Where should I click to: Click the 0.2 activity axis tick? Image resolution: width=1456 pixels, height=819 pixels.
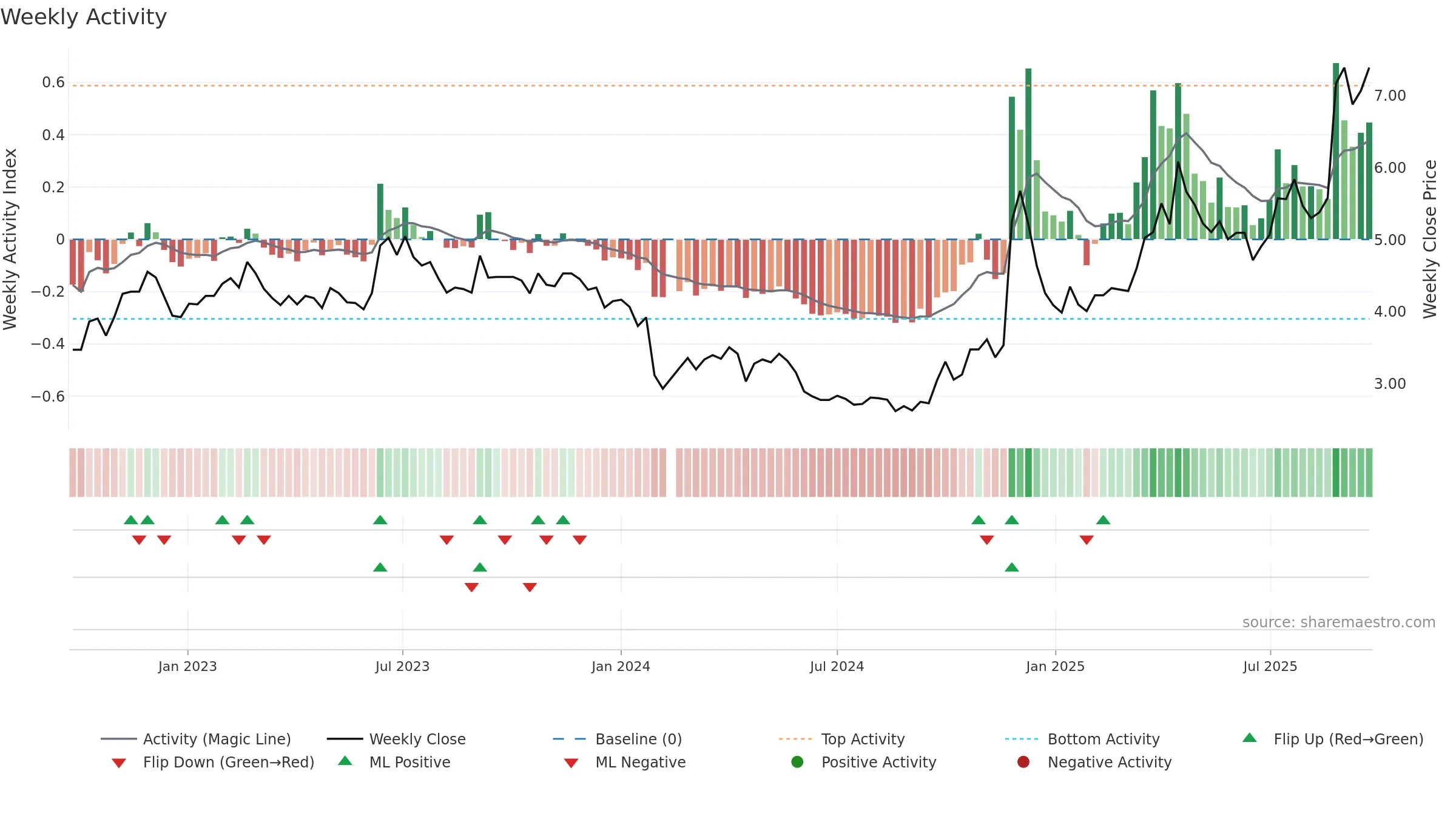tap(53, 187)
